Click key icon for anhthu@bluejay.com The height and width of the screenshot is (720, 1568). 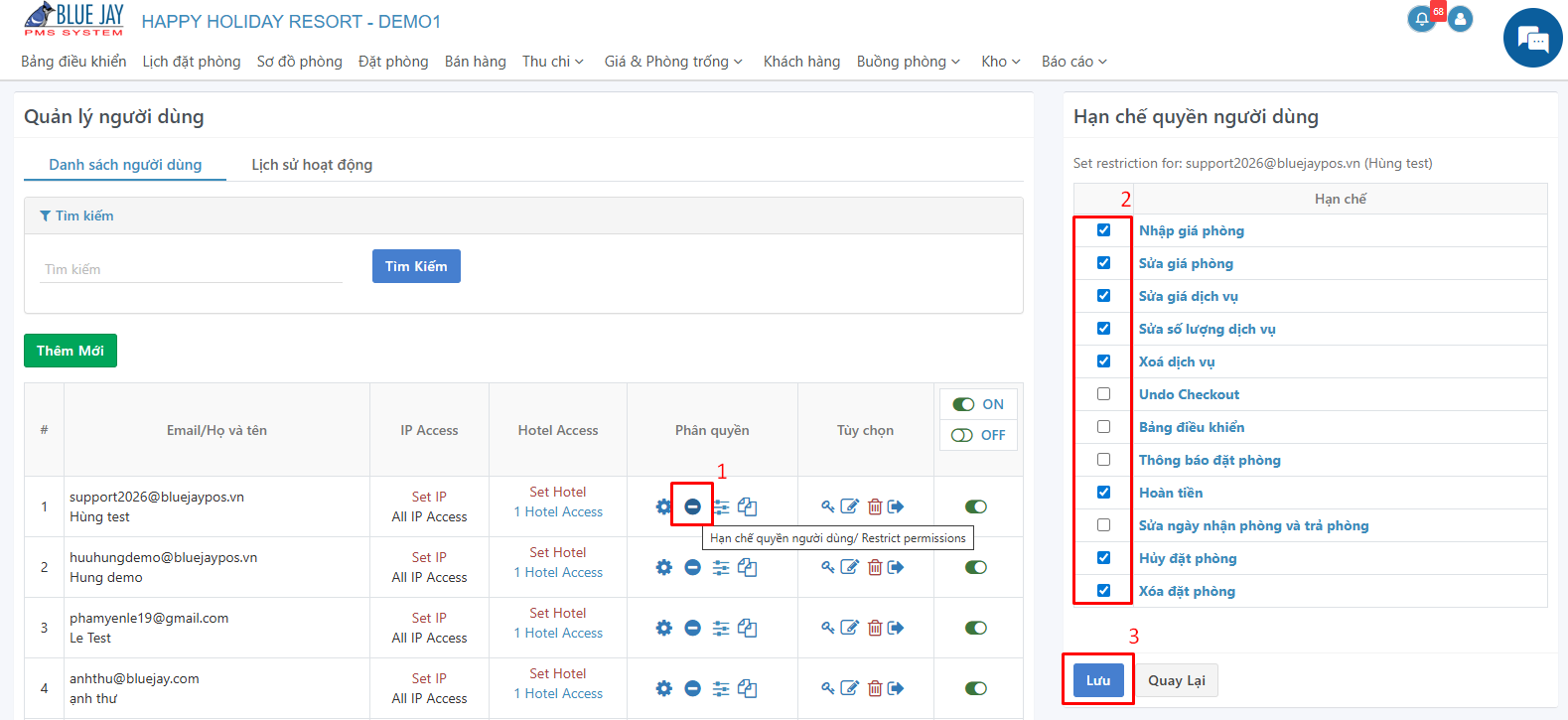click(828, 688)
